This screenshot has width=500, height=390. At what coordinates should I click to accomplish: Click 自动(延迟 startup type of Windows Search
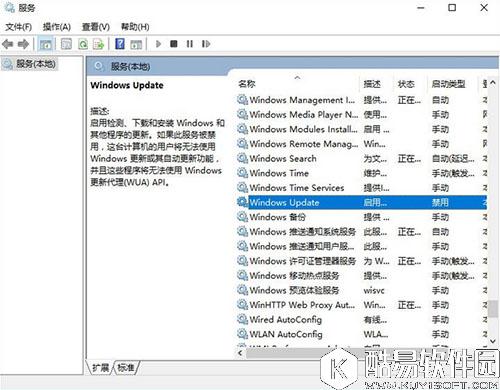tap(453, 158)
